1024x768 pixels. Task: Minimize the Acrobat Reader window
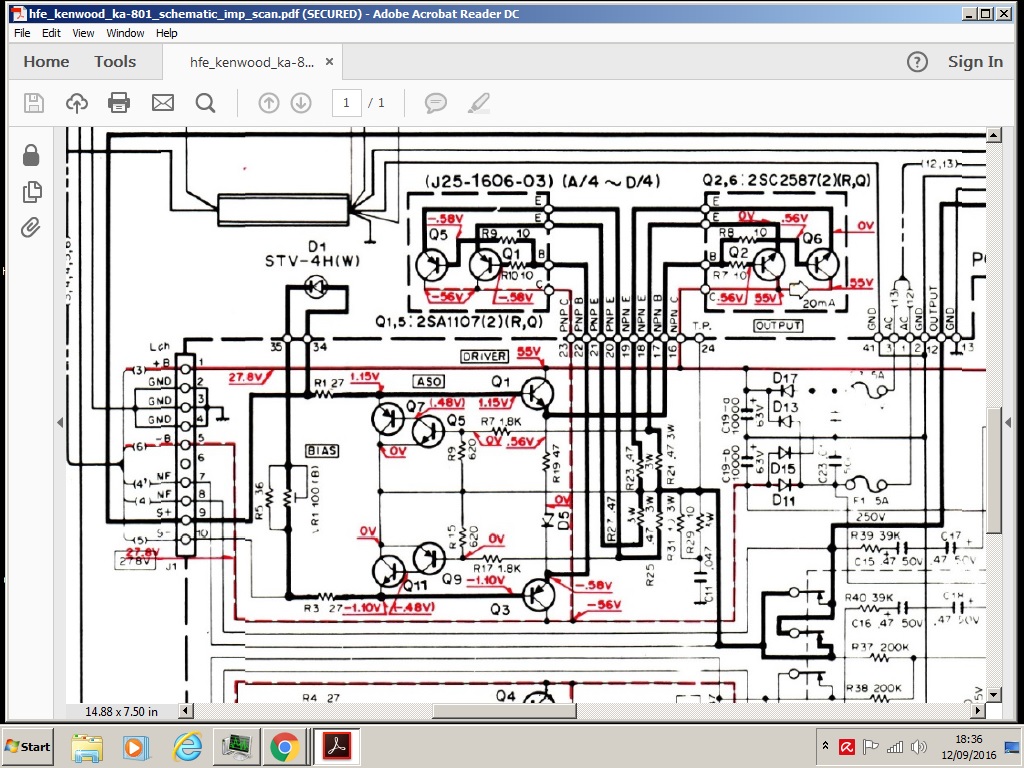click(970, 13)
